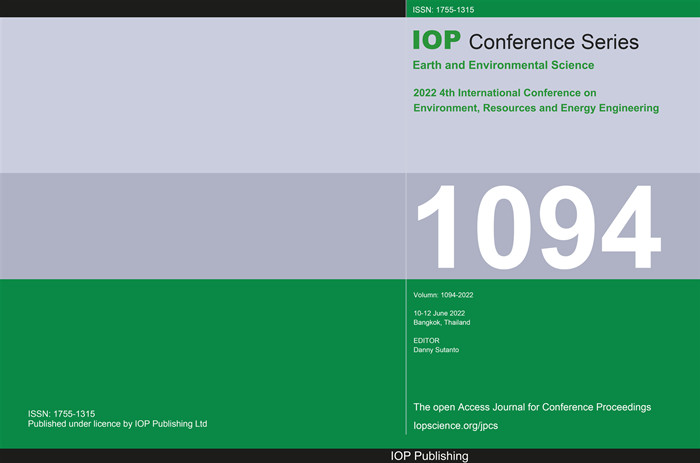Click 'Earth and Environmental Science' subtitle
The width and height of the screenshot is (700, 463).
503,65
